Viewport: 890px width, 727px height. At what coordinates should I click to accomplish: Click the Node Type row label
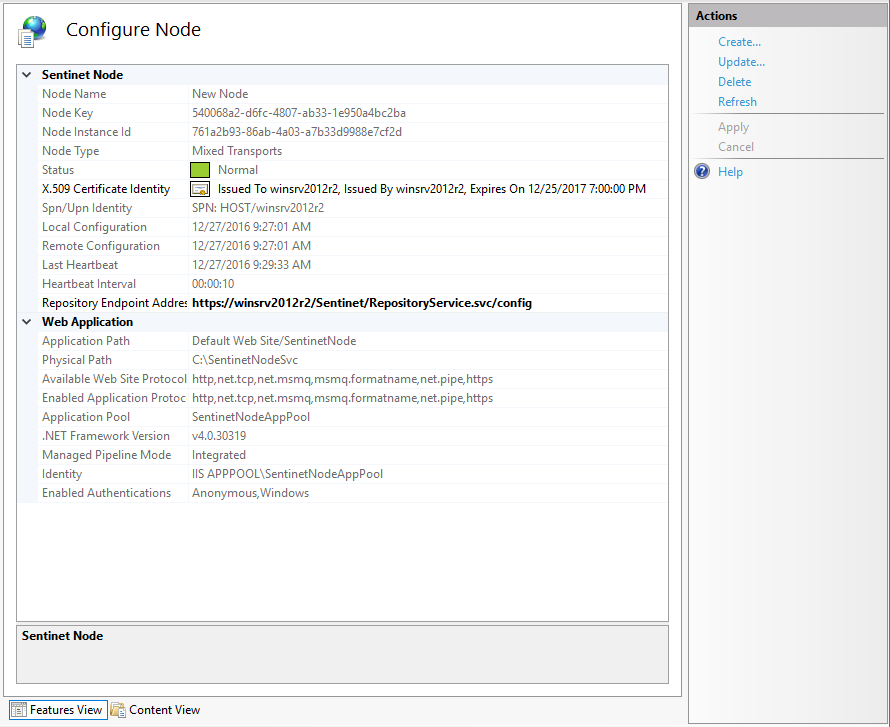click(x=70, y=151)
